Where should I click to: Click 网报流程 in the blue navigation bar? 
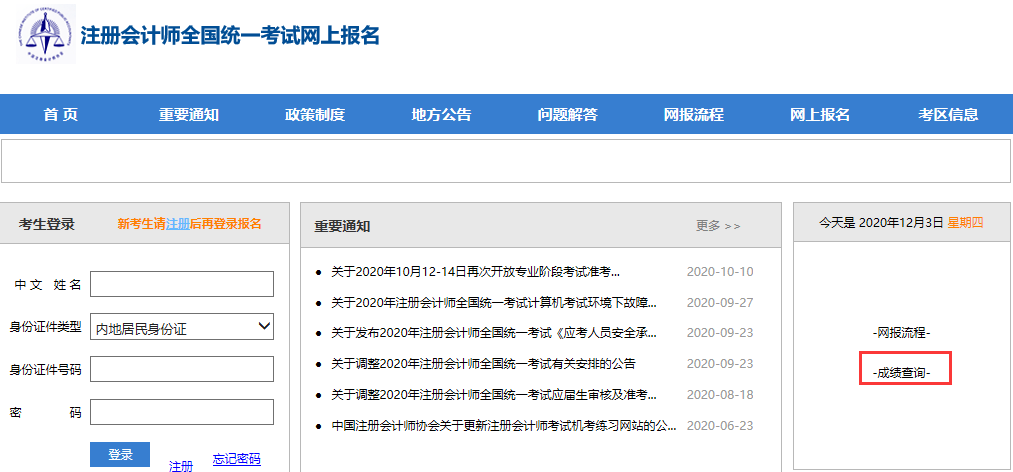coord(693,114)
